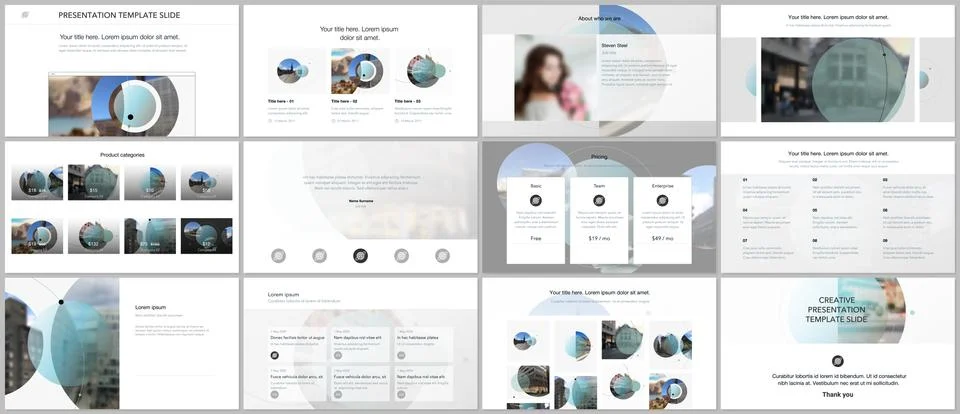The width and height of the screenshot is (960, 414).
Task: Open the $58 product thumbnail
Action: pos(206,182)
